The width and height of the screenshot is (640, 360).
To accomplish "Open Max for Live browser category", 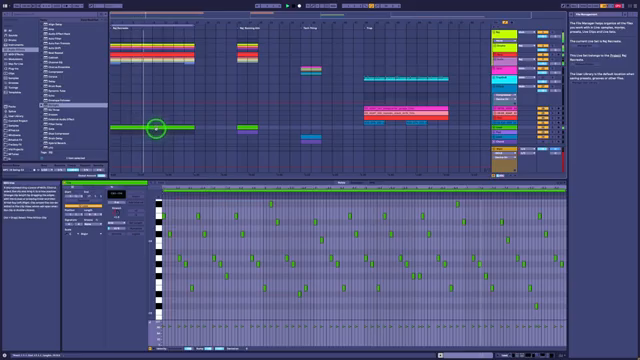I will coord(16,64).
